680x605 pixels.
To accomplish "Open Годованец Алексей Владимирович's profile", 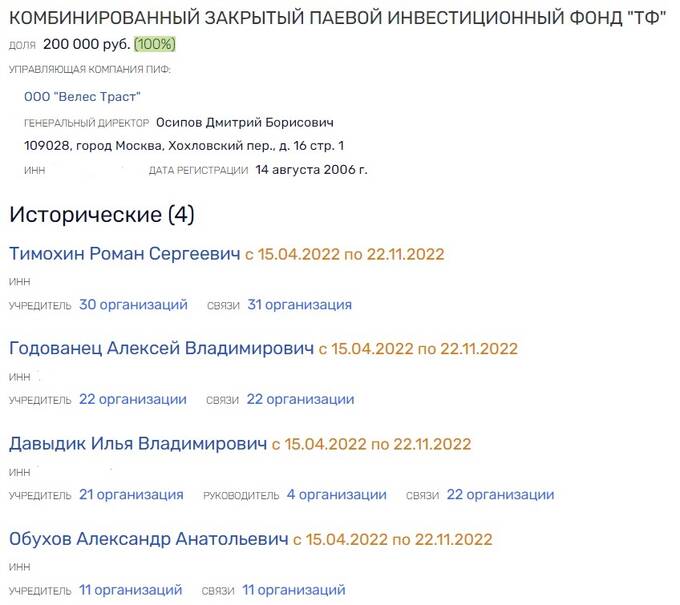I will point(161,349).
